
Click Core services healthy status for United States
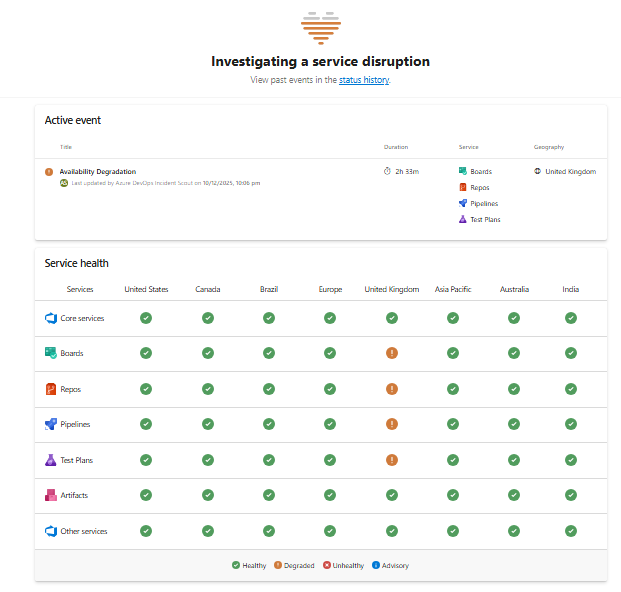[x=146, y=318]
